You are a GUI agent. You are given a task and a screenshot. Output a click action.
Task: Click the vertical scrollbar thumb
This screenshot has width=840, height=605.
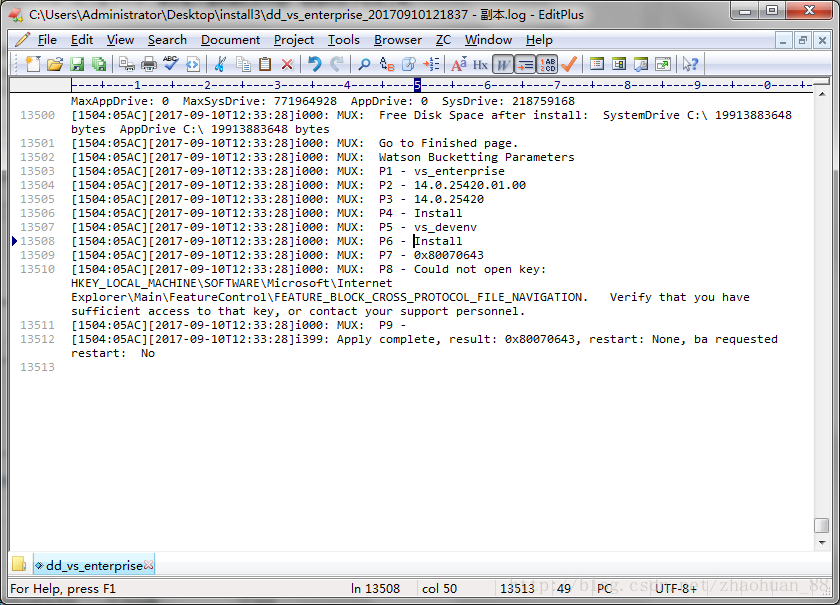tap(822, 525)
